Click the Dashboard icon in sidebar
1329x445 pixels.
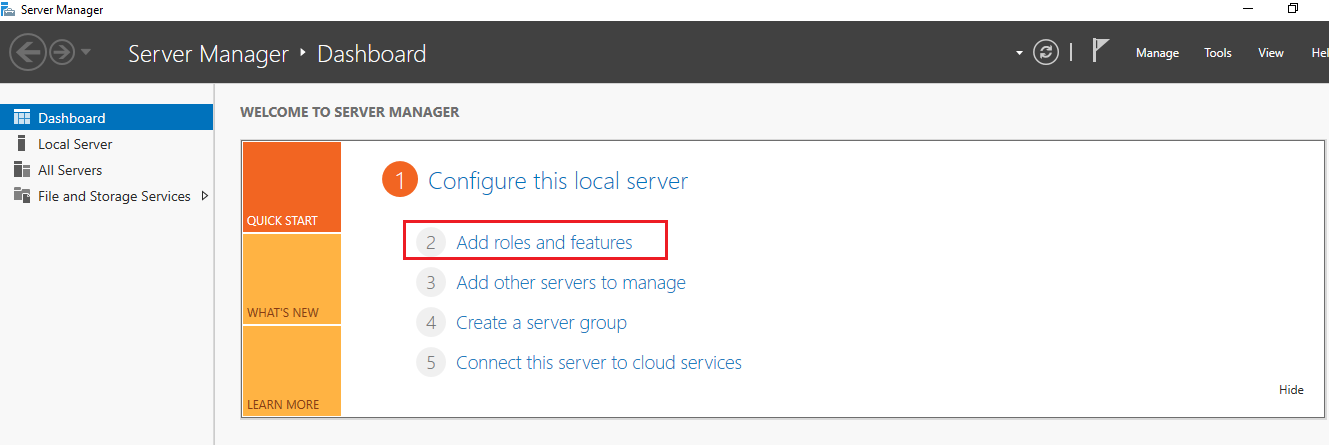(x=21, y=118)
